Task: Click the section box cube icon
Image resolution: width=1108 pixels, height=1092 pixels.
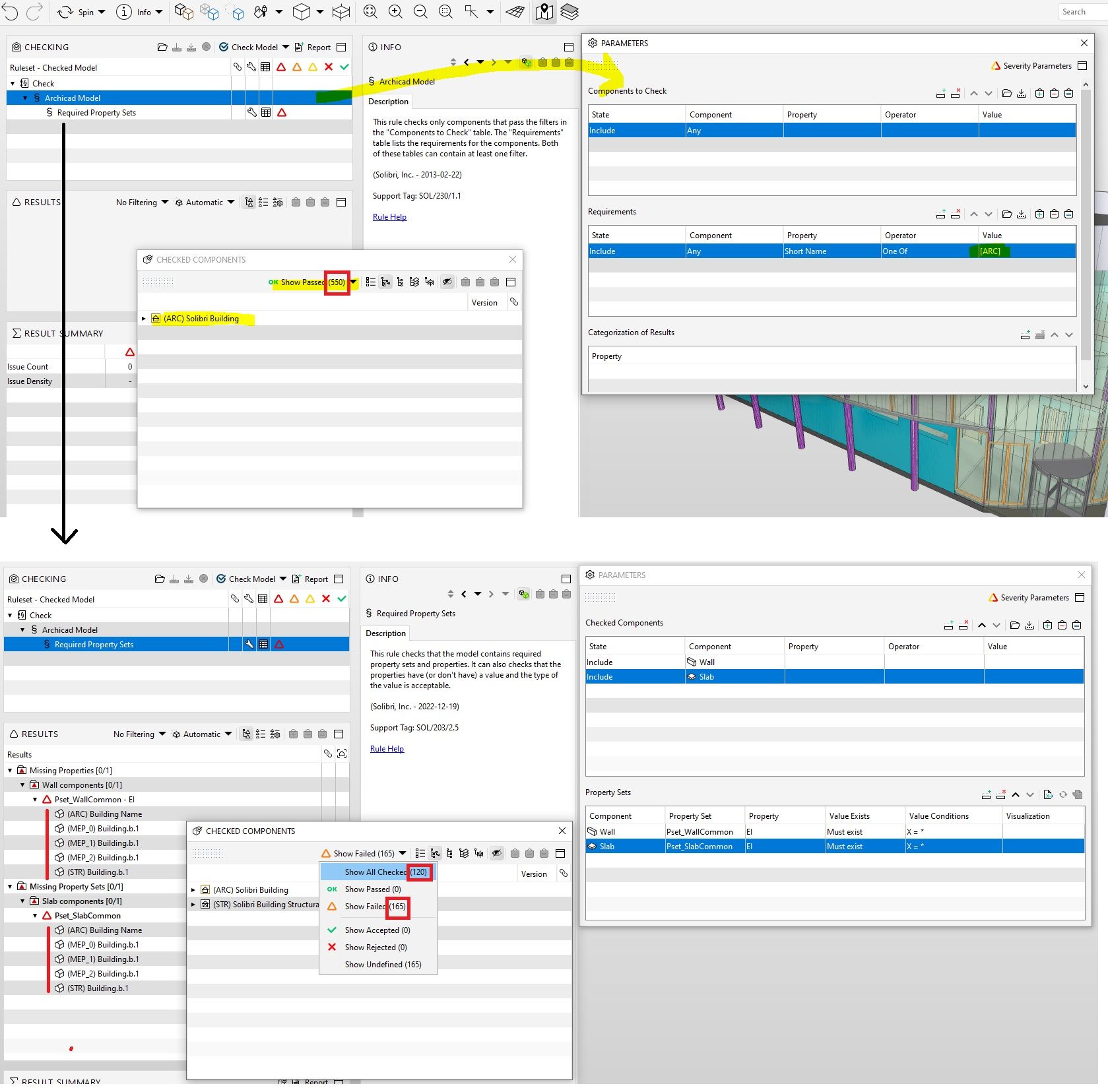Action: click(341, 12)
